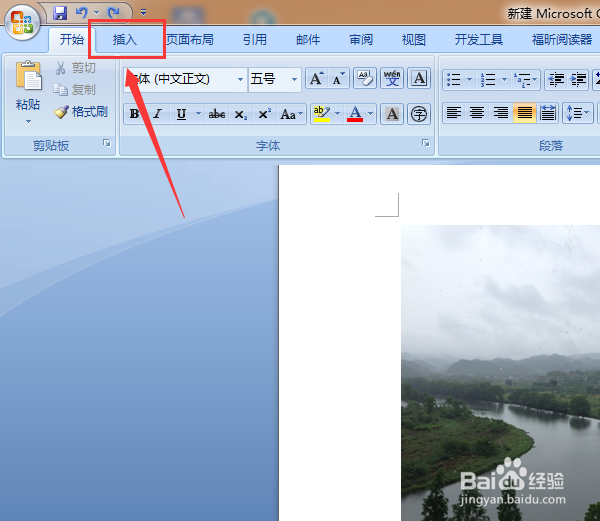Decrease paragraph indent

[556, 80]
